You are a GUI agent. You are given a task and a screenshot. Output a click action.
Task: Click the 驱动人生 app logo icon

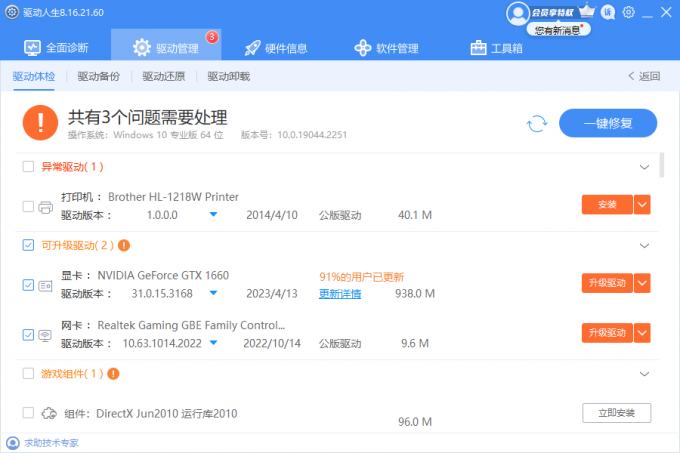point(12,12)
